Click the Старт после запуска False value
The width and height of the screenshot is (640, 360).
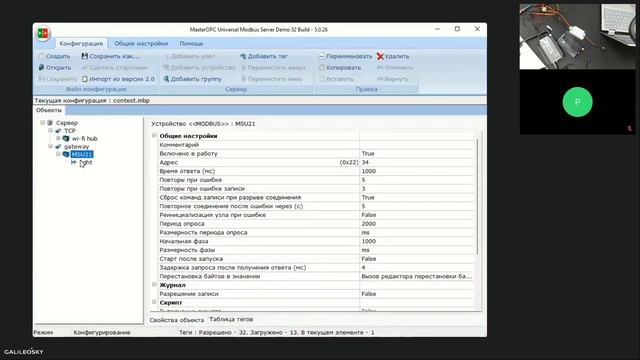(417, 259)
